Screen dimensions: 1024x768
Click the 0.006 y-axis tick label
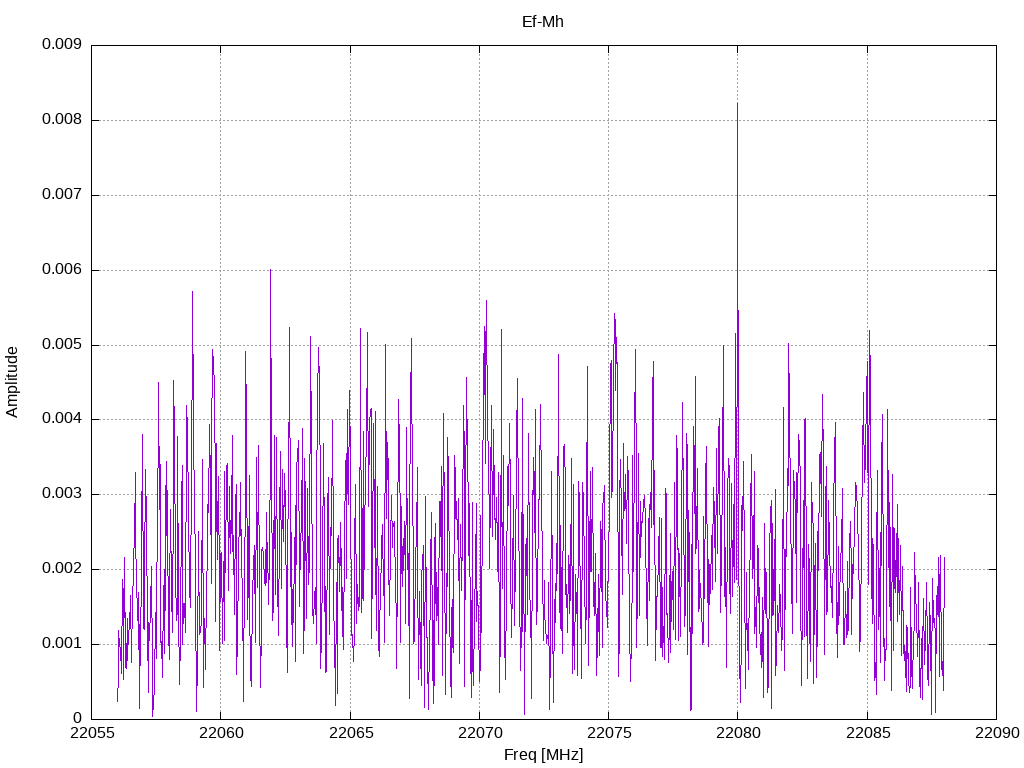[61, 270]
